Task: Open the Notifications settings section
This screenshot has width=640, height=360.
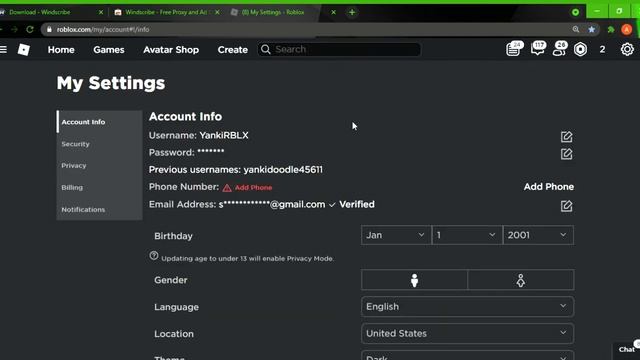Action: pyautogui.click(x=99, y=209)
